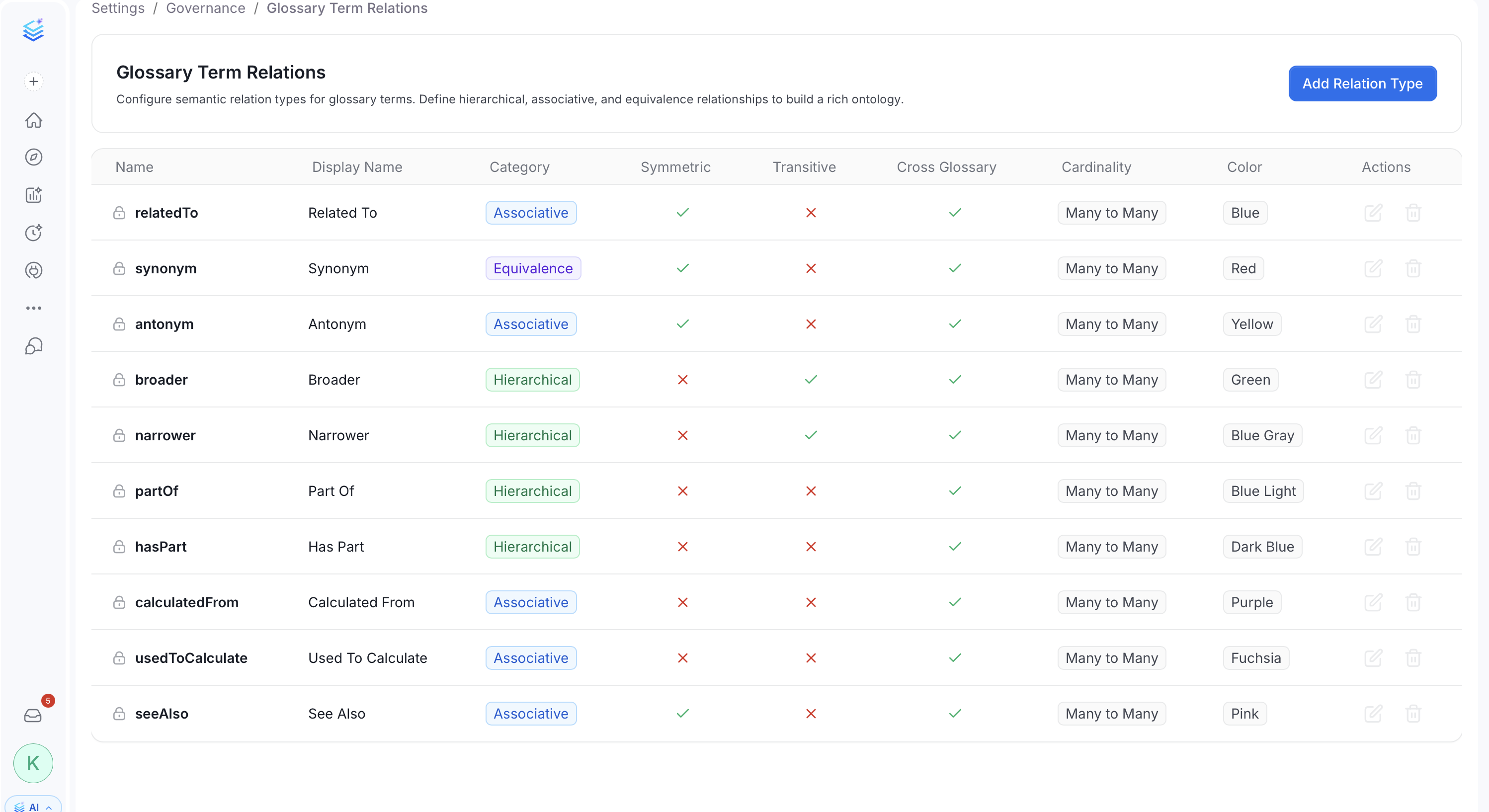1489x812 pixels.
Task: Click the delete icon for antonym
Action: click(1413, 324)
